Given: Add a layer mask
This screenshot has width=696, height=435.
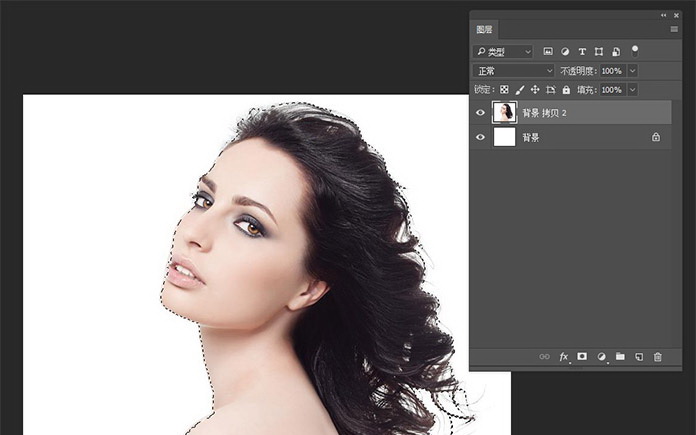Looking at the screenshot, I should tap(582, 356).
